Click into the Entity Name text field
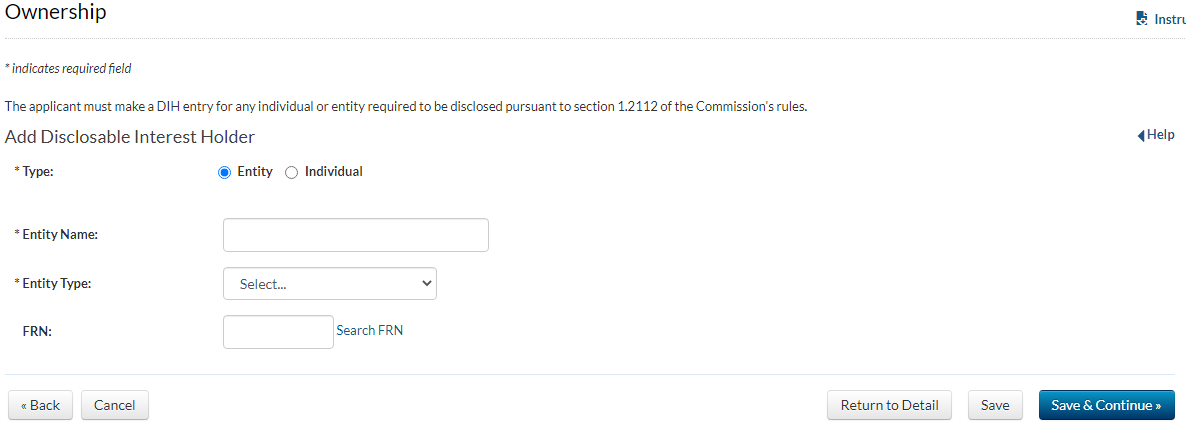This screenshot has width=1186, height=432. pos(355,235)
